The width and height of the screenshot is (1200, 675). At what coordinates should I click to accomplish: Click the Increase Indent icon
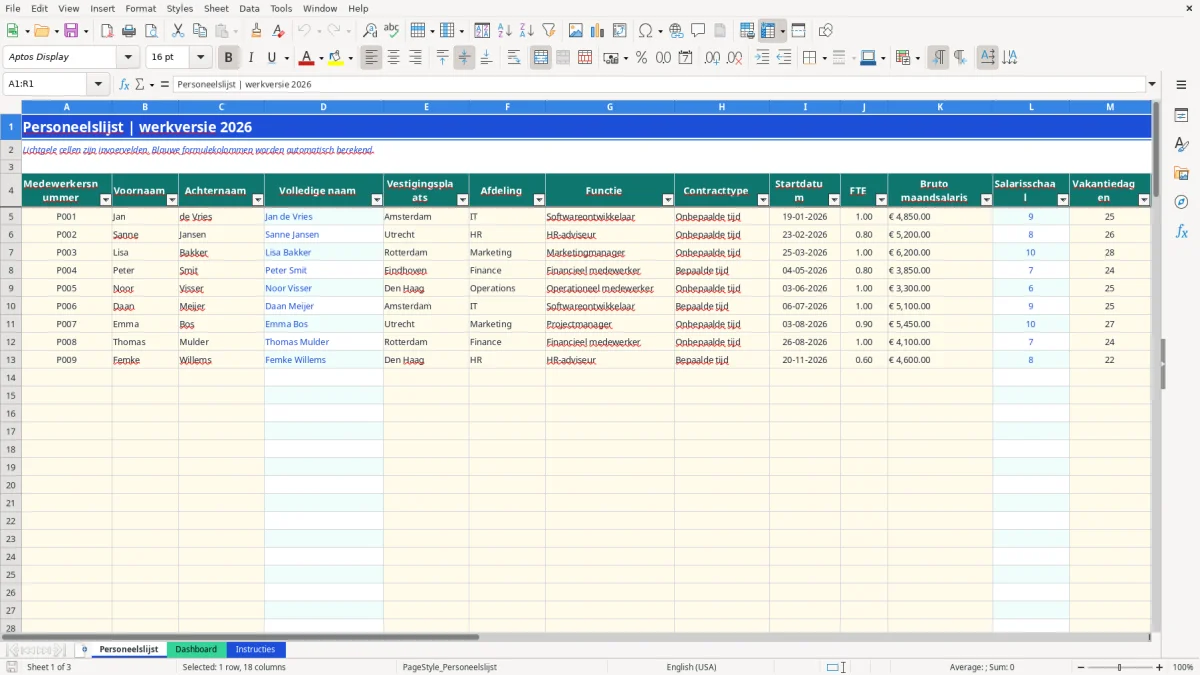pyautogui.click(x=762, y=58)
